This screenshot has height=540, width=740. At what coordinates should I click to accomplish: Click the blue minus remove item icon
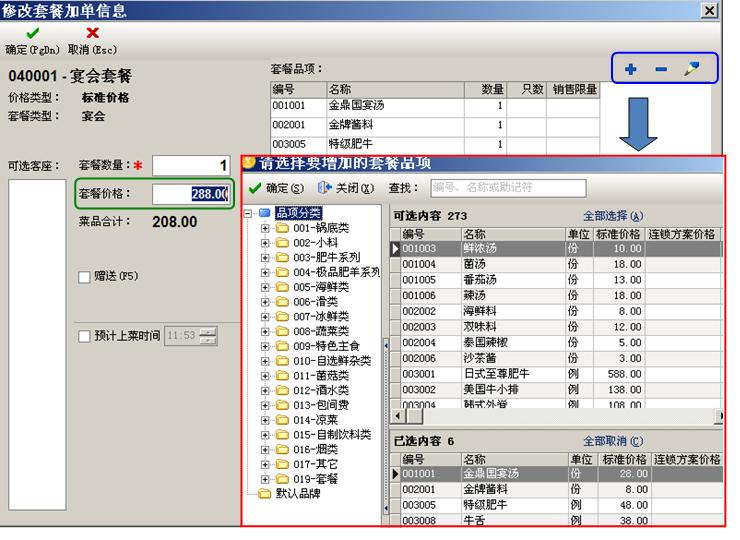(660, 69)
